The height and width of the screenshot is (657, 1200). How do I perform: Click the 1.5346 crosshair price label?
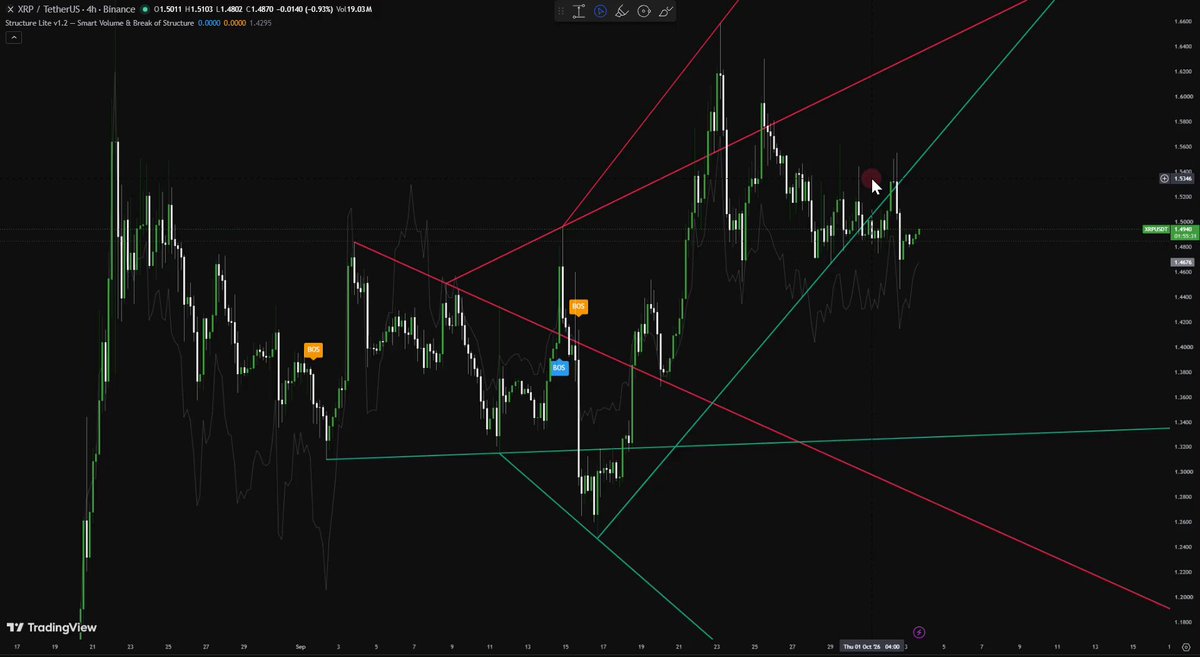coord(1184,178)
